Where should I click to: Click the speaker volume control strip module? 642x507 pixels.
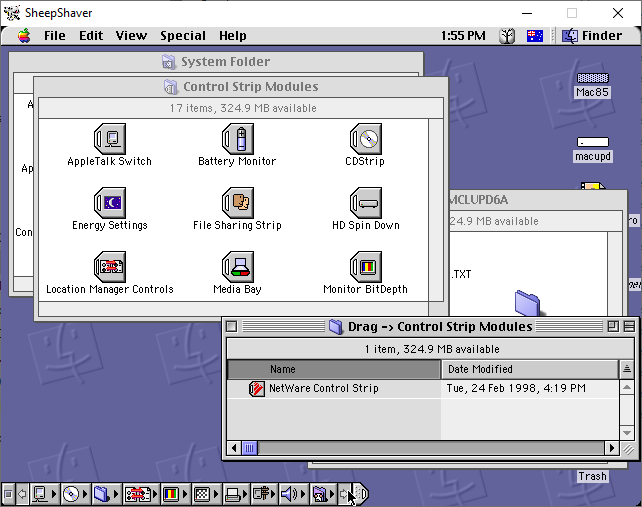293,494
